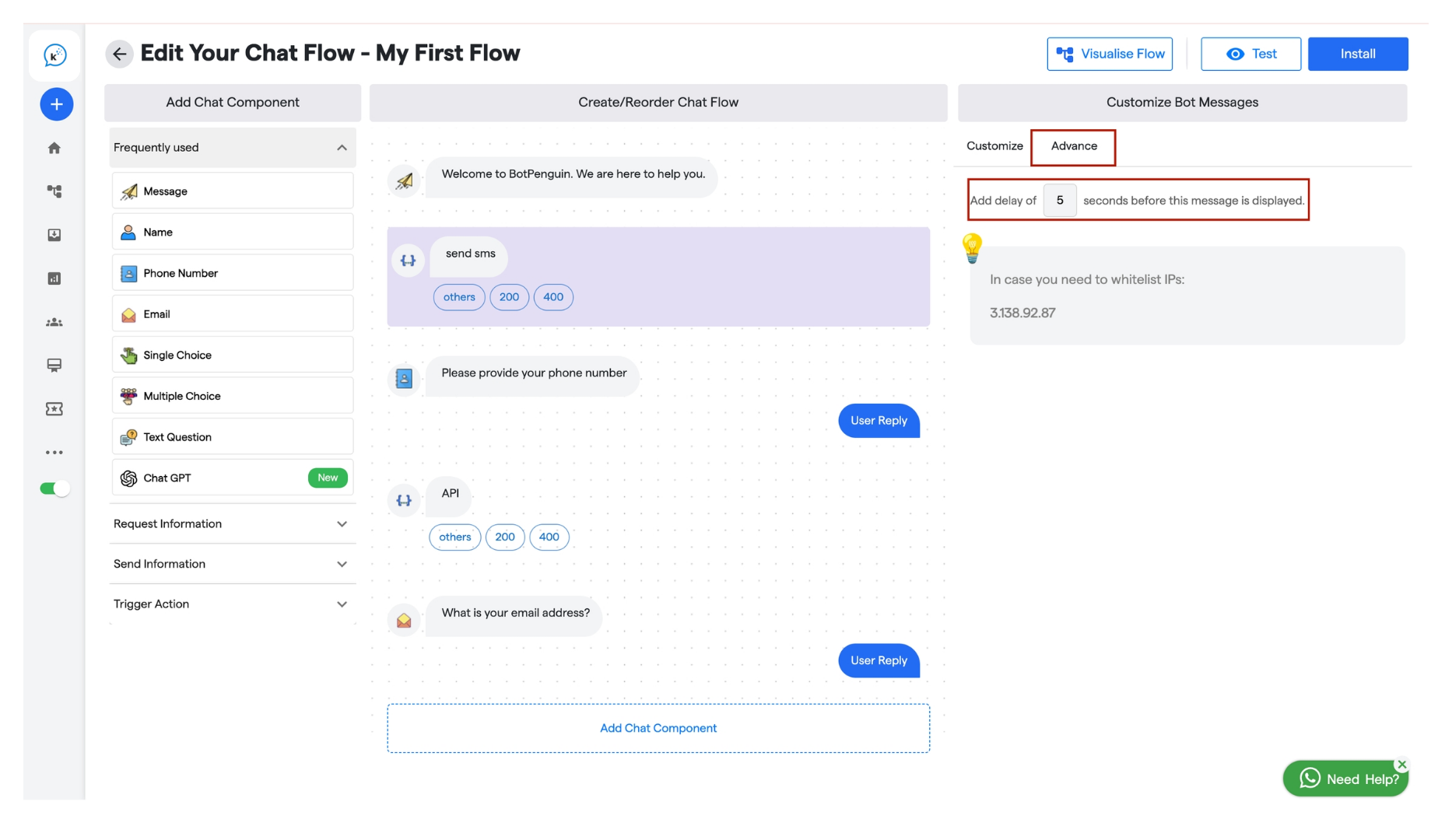Viewport: 1452px width, 840px height.
Task: Open the analytics chart sidebar icon
Action: pyautogui.click(x=54, y=278)
